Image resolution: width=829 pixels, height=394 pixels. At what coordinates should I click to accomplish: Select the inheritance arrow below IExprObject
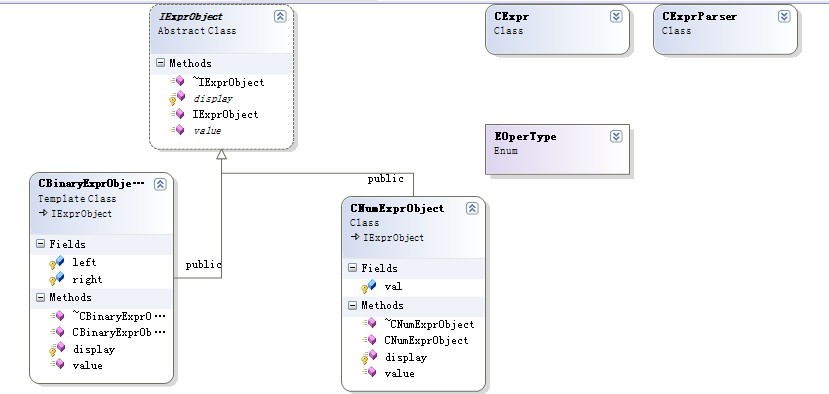click(222, 154)
